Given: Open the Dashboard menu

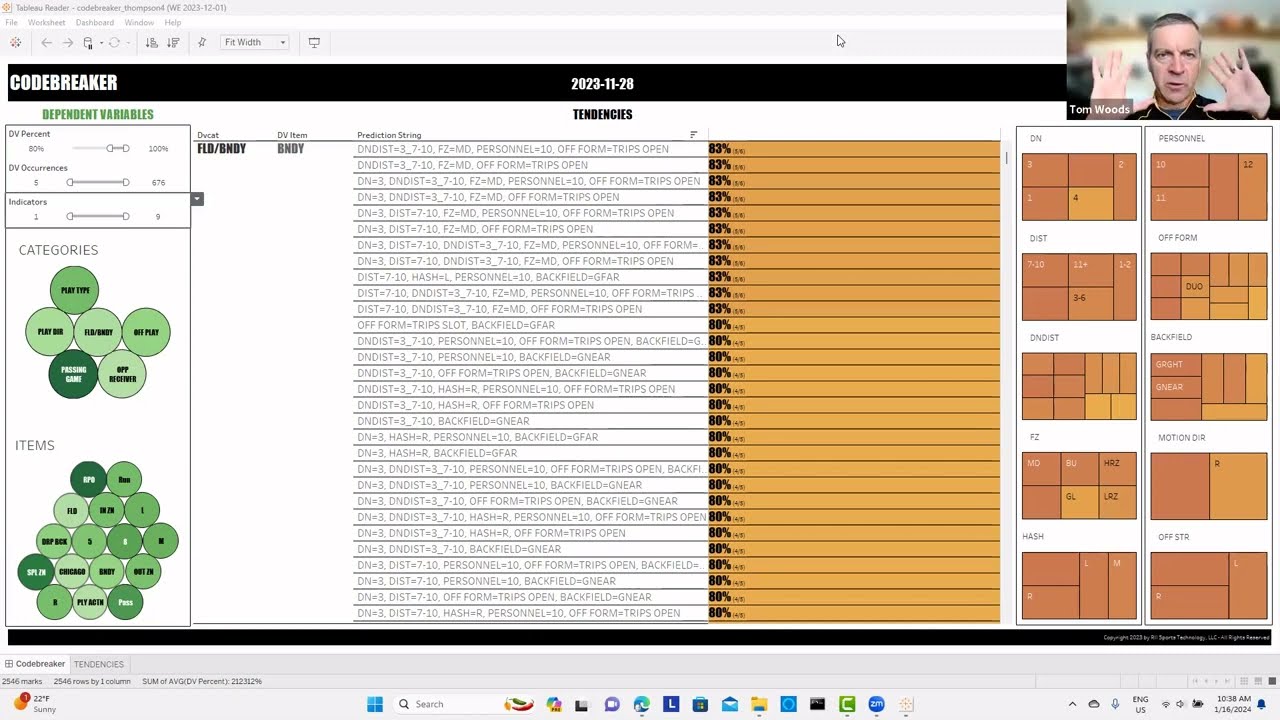Looking at the screenshot, I should pyautogui.click(x=95, y=22).
